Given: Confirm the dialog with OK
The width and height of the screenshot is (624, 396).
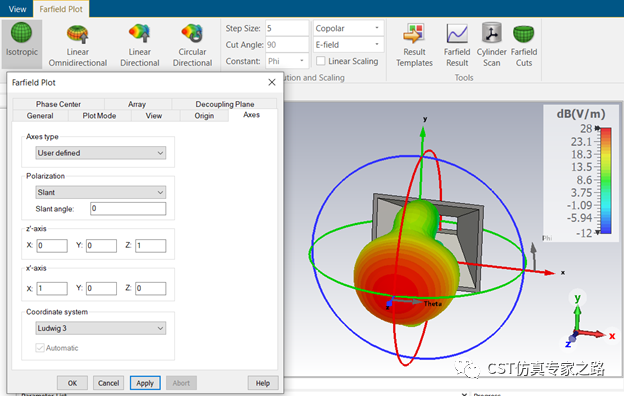Looking at the screenshot, I should pyautogui.click(x=72, y=383).
